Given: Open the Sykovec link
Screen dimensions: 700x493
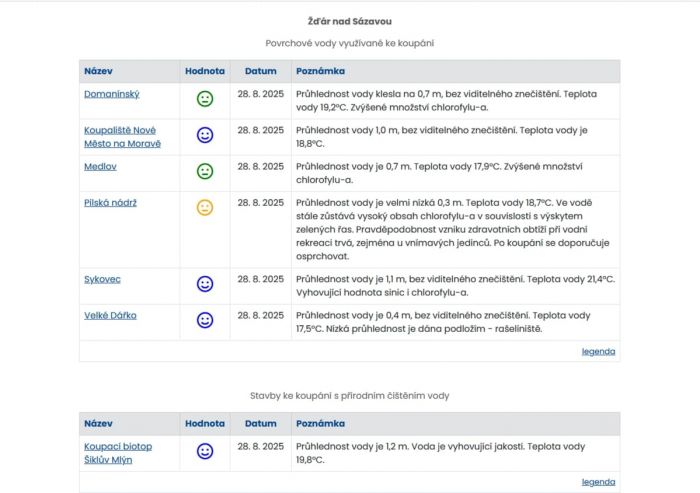Looking at the screenshot, I should coord(103,279).
